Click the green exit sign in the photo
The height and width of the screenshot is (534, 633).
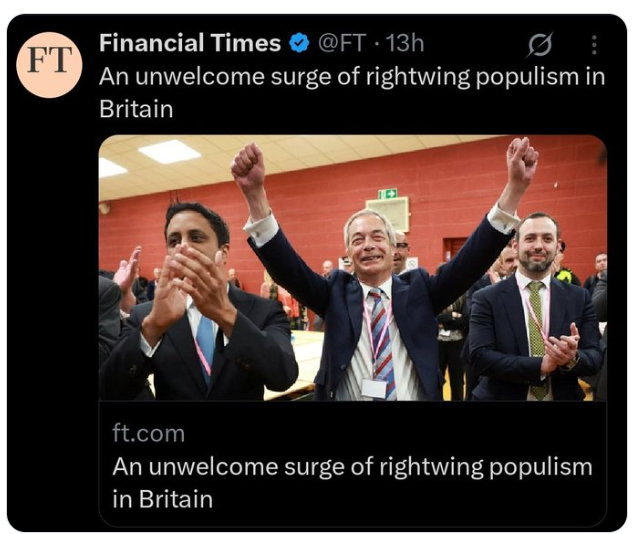click(x=388, y=194)
